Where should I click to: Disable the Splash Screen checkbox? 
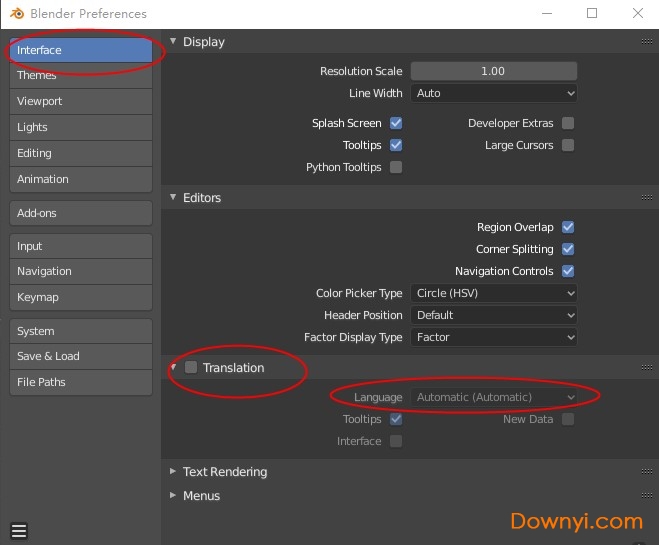(396, 123)
